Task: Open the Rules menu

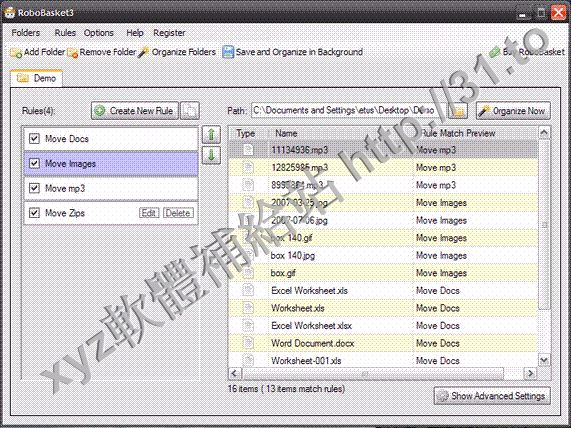Action: point(65,33)
